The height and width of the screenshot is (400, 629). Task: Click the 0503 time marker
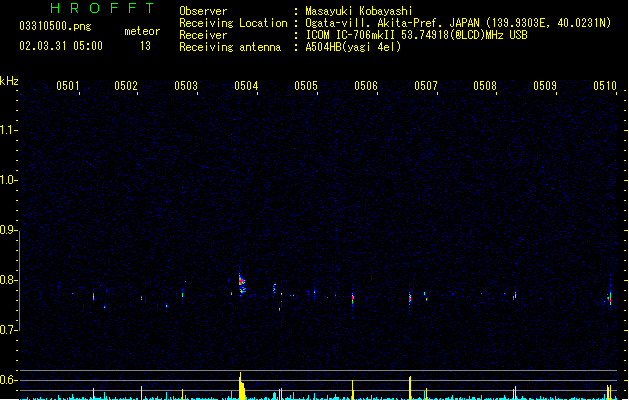(x=186, y=86)
